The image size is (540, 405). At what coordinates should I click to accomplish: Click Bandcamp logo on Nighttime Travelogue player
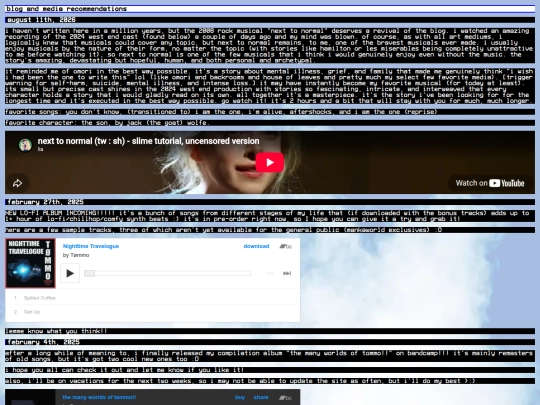pos(285,246)
